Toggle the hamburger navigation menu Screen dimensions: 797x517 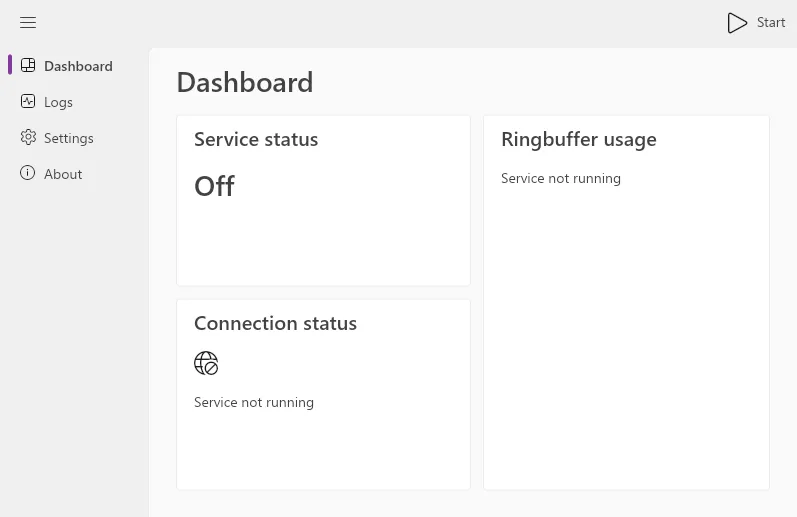click(28, 23)
